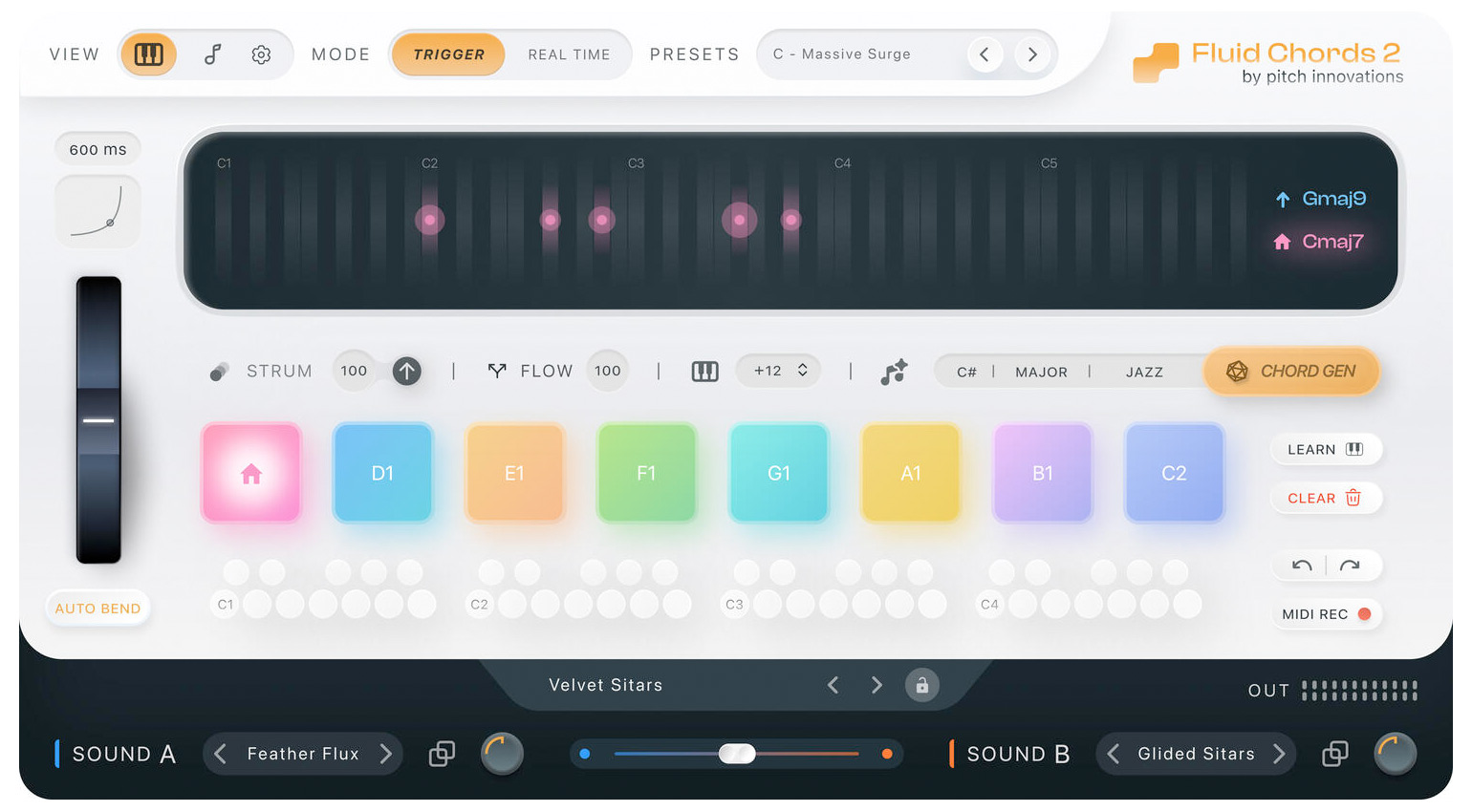
Task: Click the FLOW amount 100 value
Action: (608, 371)
